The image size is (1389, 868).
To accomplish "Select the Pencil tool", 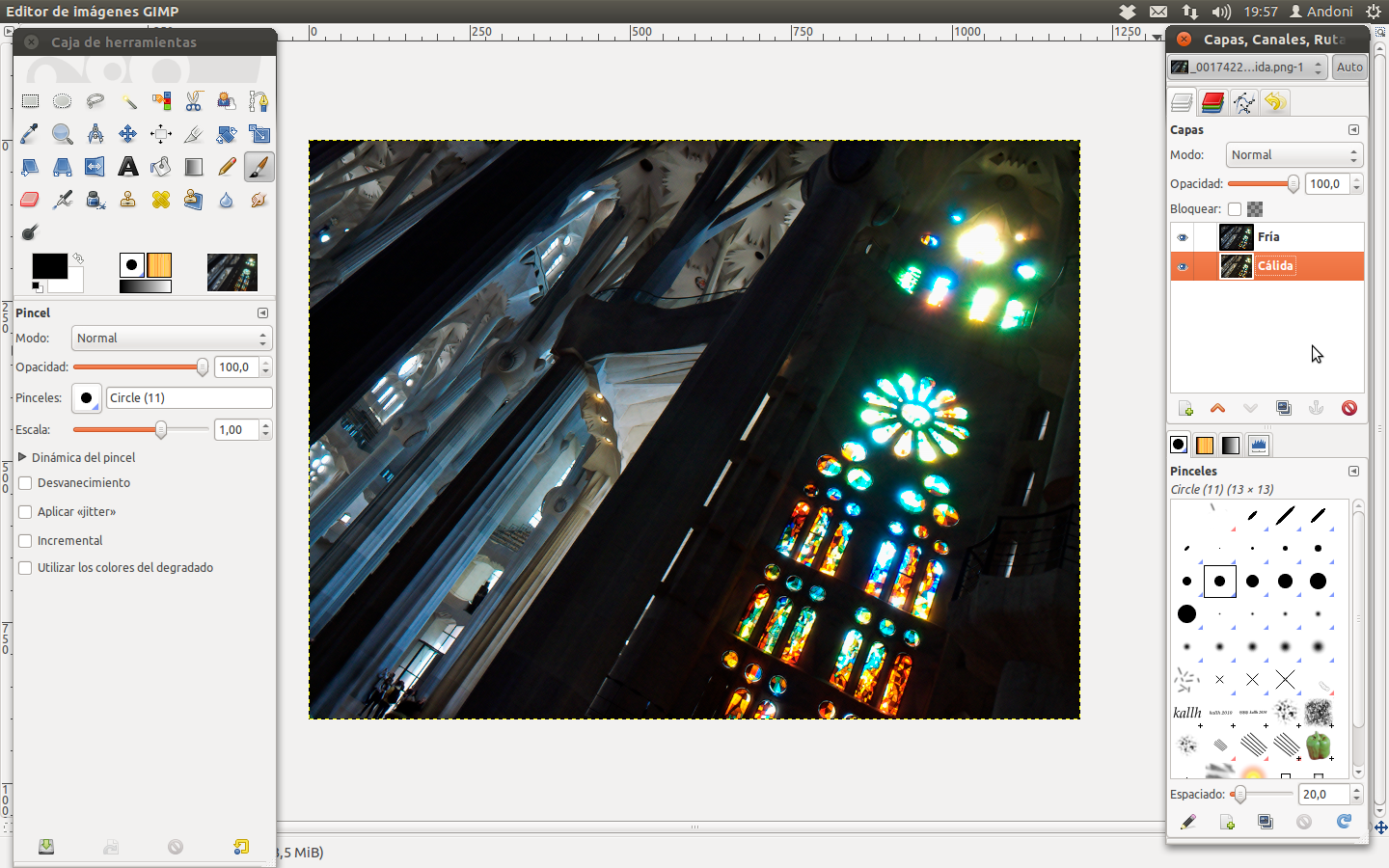I will click(x=227, y=167).
